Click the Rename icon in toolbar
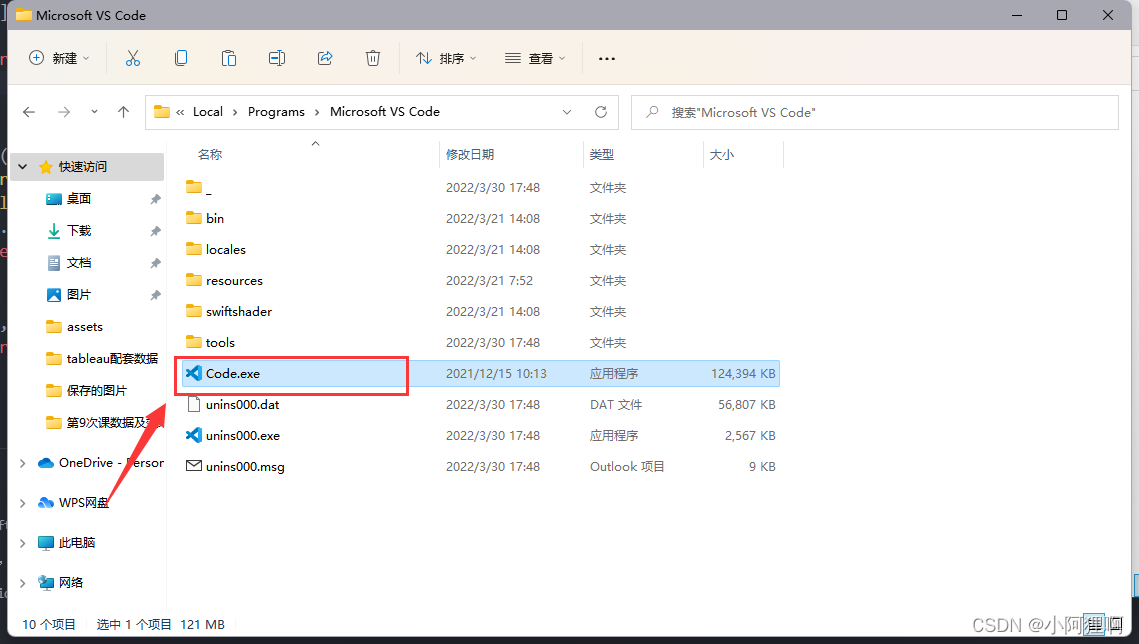This screenshot has width=1139, height=644. tap(277, 58)
